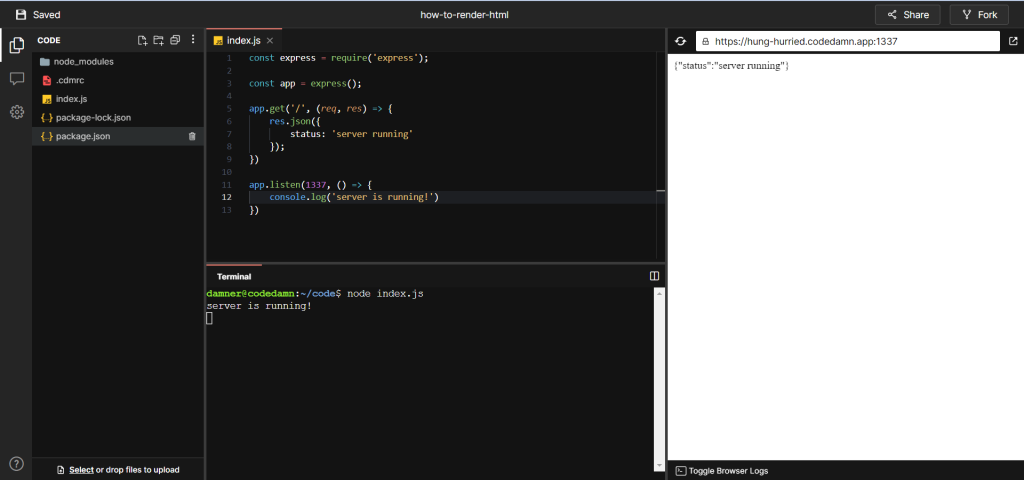Click the terminal cursor prompt
The height and width of the screenshot is (480, 1024).
pos(210,318)
